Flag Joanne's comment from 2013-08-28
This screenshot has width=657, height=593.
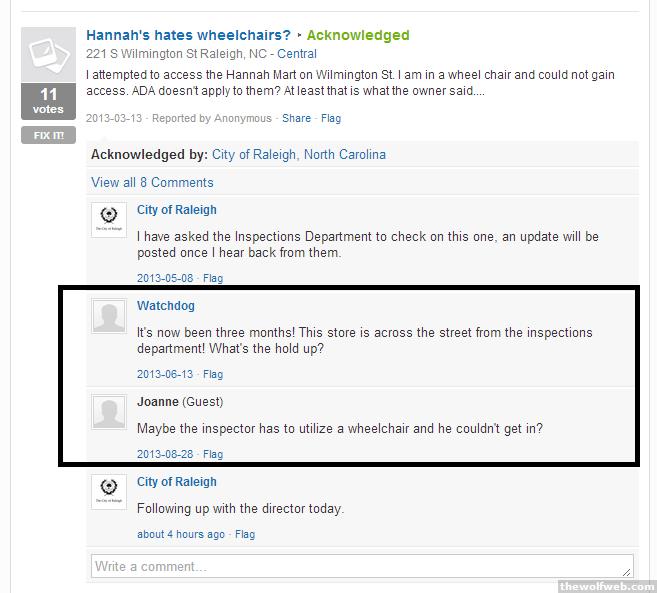[x=213, y=454]
